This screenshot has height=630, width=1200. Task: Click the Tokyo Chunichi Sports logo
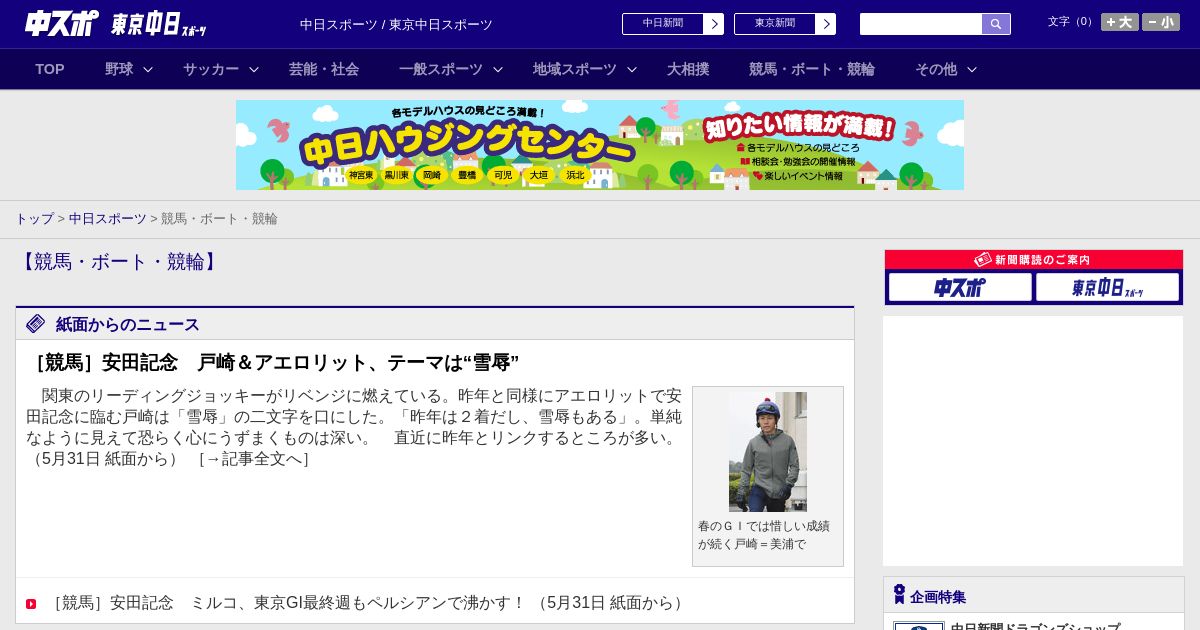pos(159,24)
